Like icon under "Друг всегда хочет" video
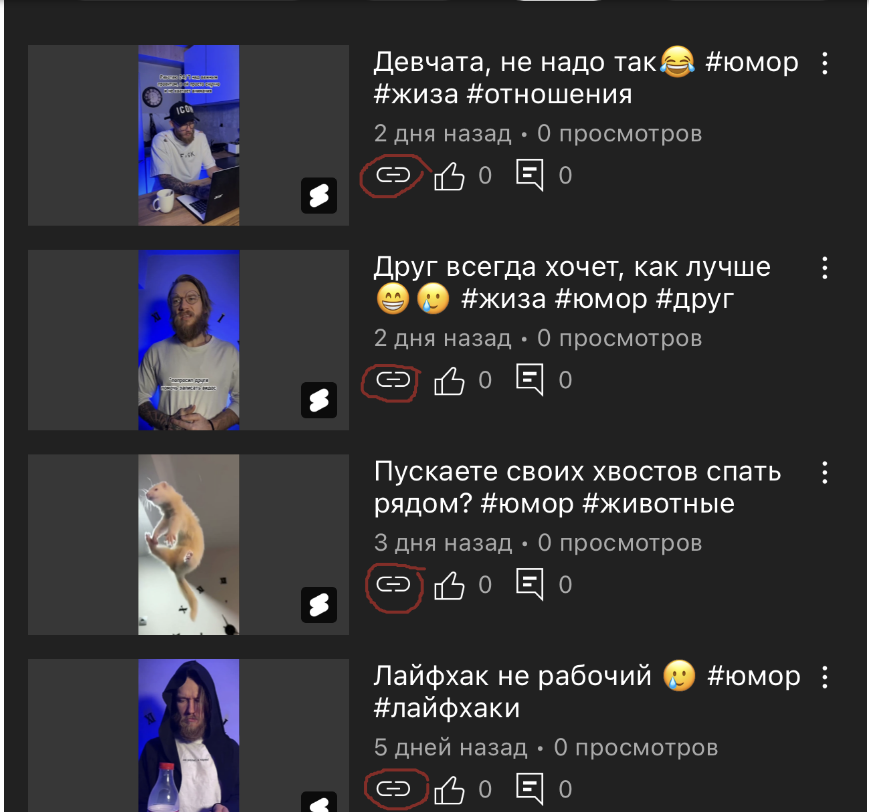The height and width of the screenshot is (812, 869). pos(449,380)
